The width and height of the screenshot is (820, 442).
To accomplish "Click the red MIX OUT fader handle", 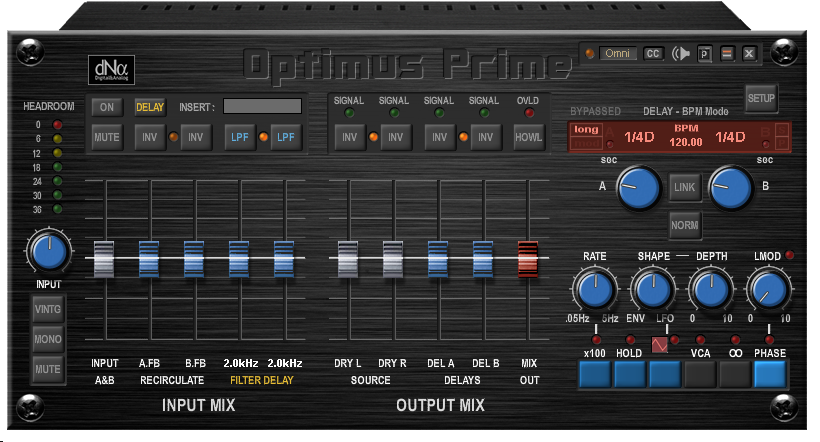I will click(x=528, y=258).
